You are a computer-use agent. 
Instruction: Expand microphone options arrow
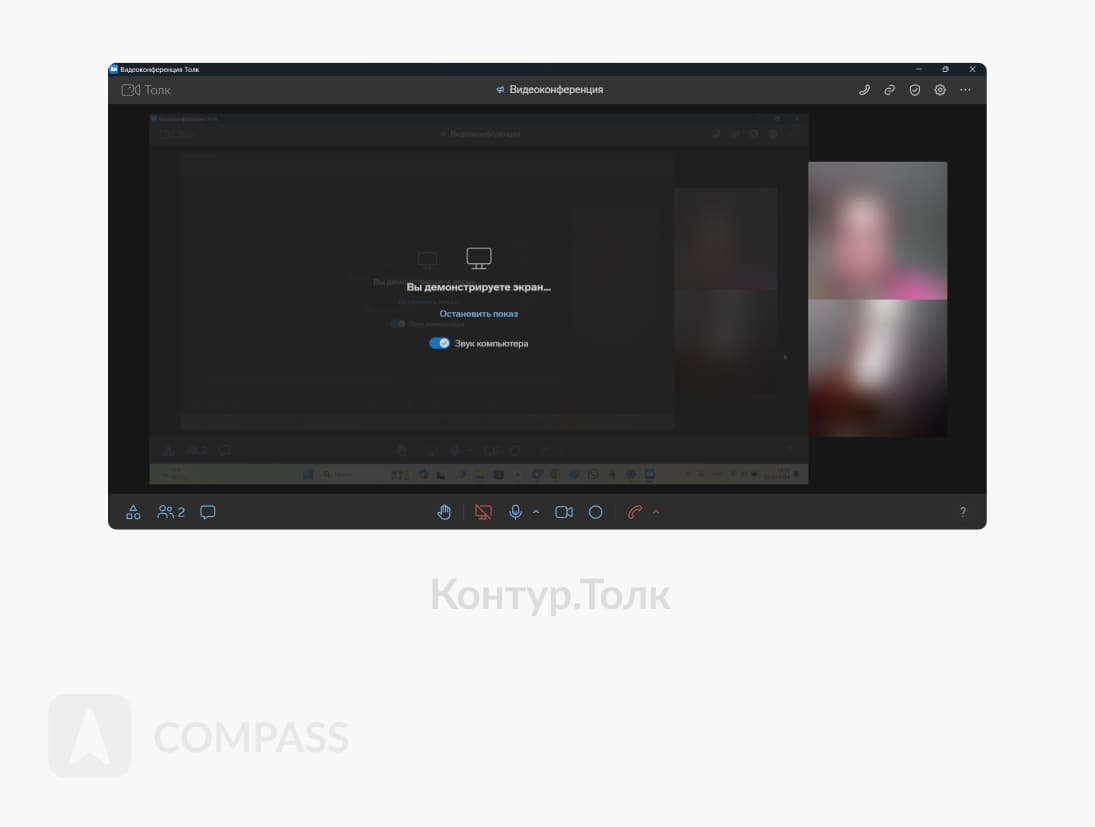(536, 512)
